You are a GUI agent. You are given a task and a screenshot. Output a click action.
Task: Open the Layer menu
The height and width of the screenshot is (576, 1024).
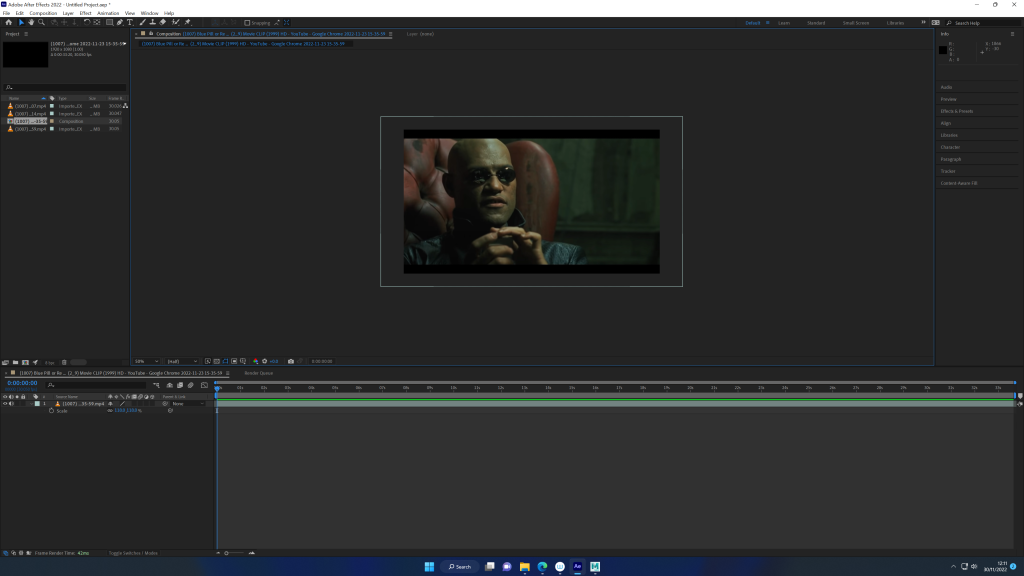click(68, 13)
